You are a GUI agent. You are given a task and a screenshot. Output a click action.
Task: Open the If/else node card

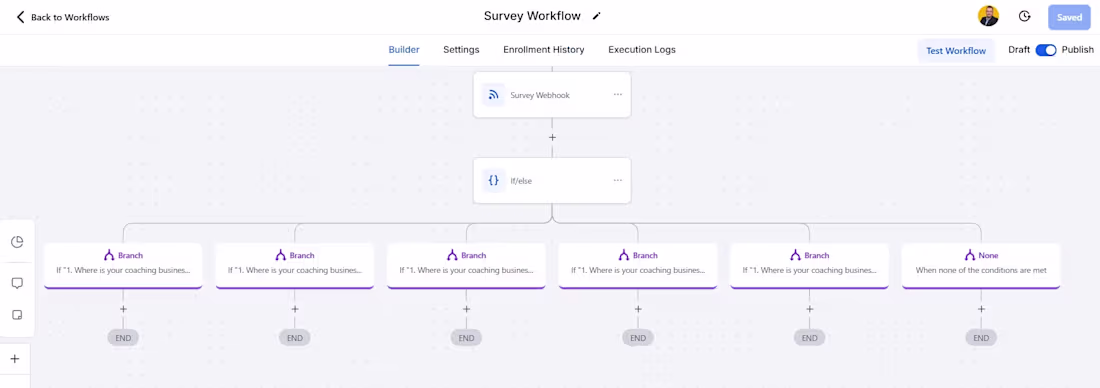(552, 180)
